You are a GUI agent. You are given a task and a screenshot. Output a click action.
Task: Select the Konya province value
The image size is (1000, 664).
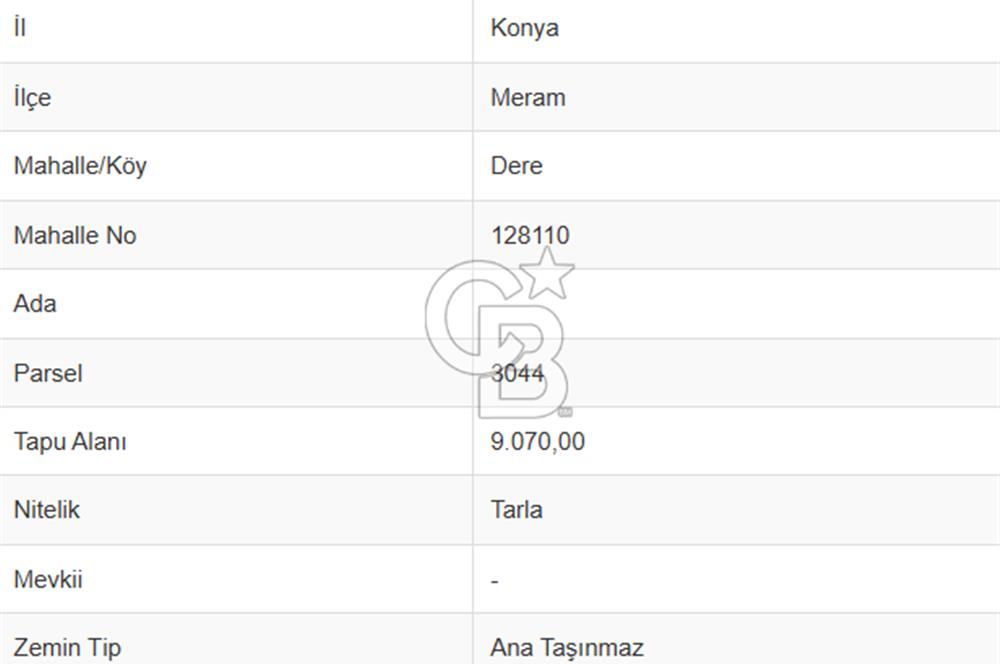(524, 28)
